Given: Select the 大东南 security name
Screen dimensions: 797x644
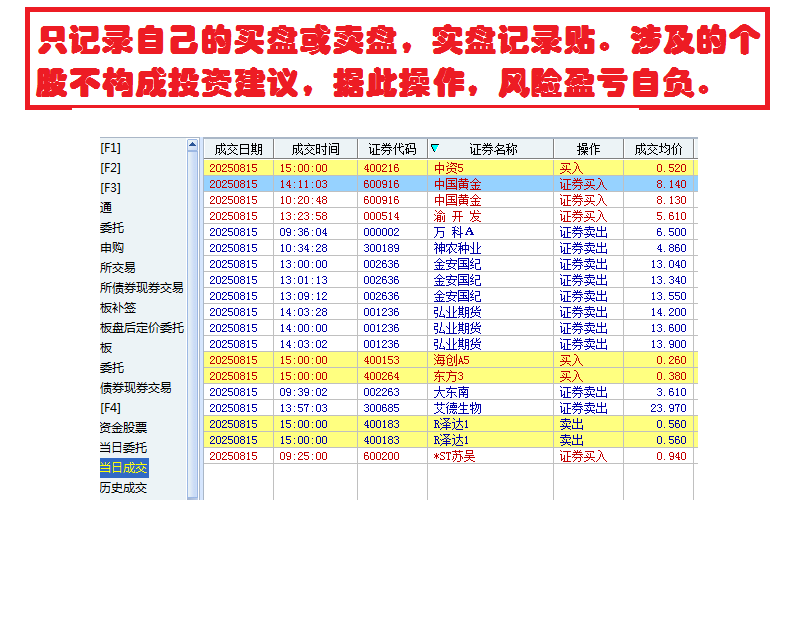Looking at the screenshot, I should (x=451, y=392).
